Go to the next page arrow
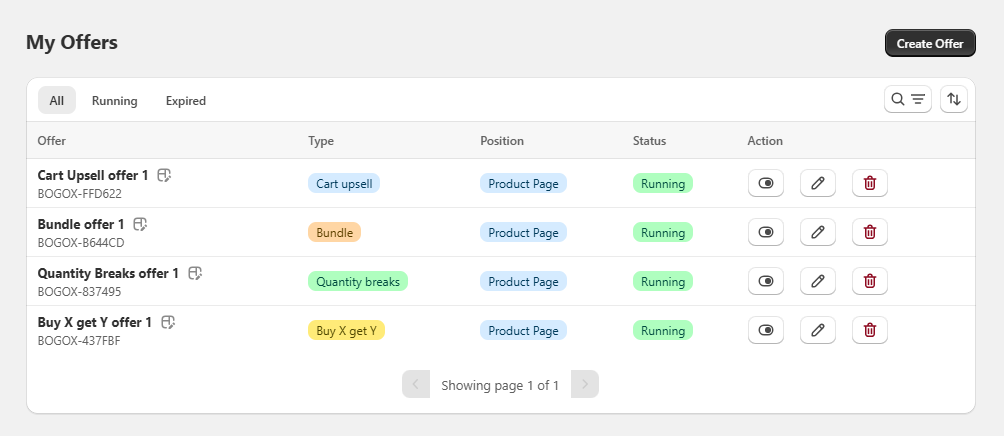Screen dimensions: 1004x436 [585, 384]
